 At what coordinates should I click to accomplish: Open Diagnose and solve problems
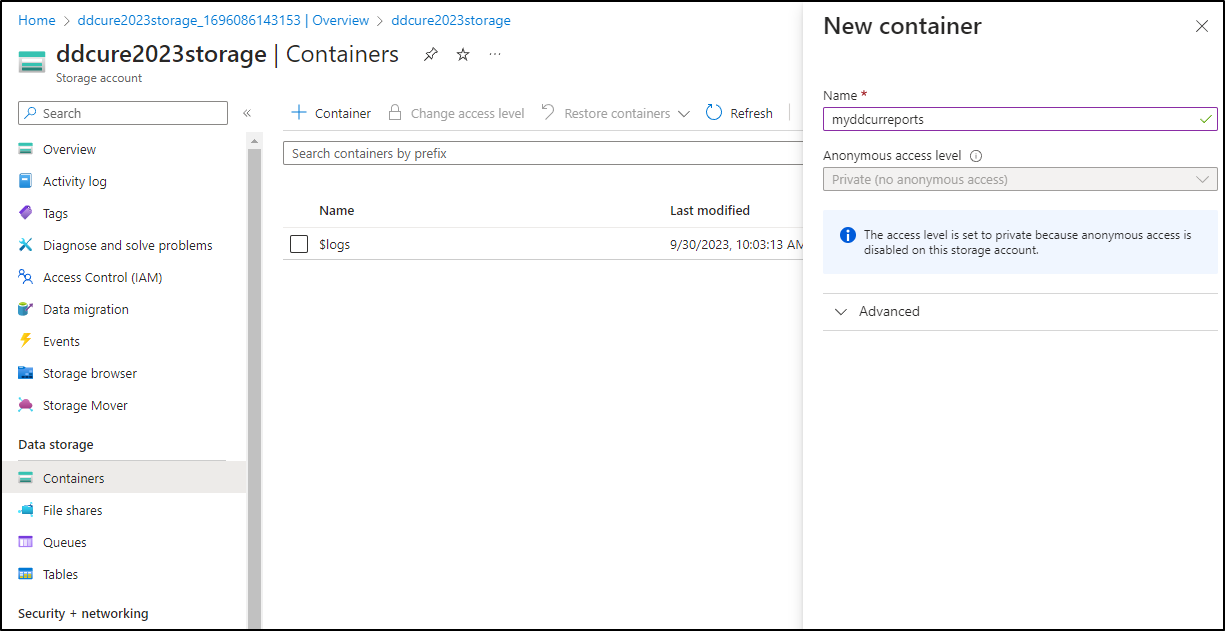pos(128,245)
